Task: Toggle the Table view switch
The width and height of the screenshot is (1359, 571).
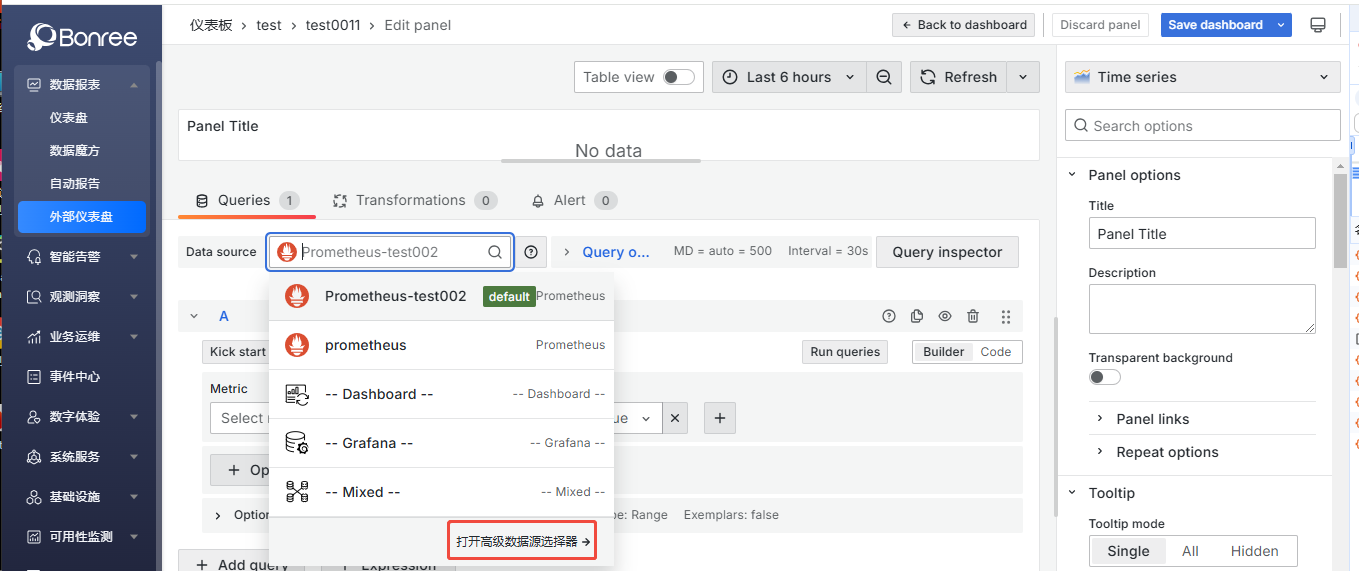Action: 679,77
